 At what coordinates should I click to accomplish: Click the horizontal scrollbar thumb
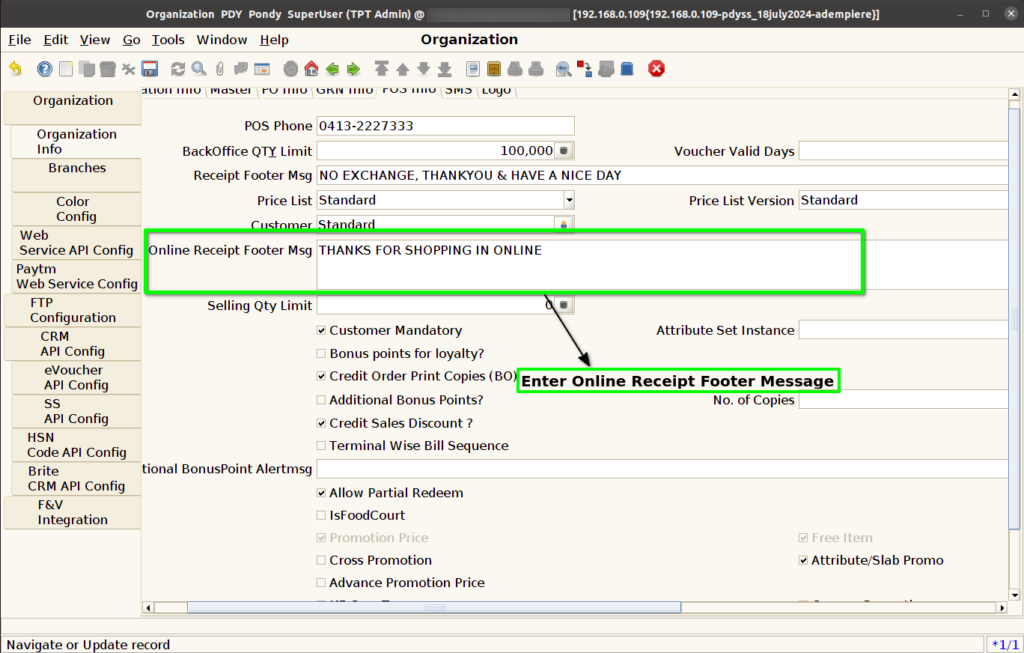tap(434, 607)
